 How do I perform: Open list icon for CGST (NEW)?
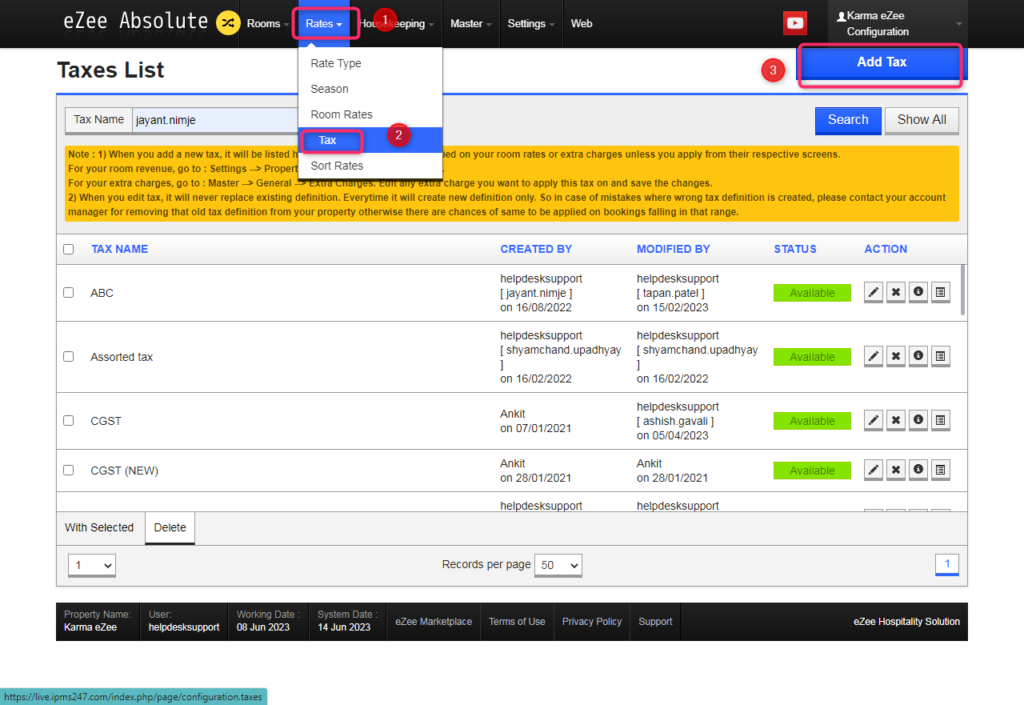[x=940, y=469]
